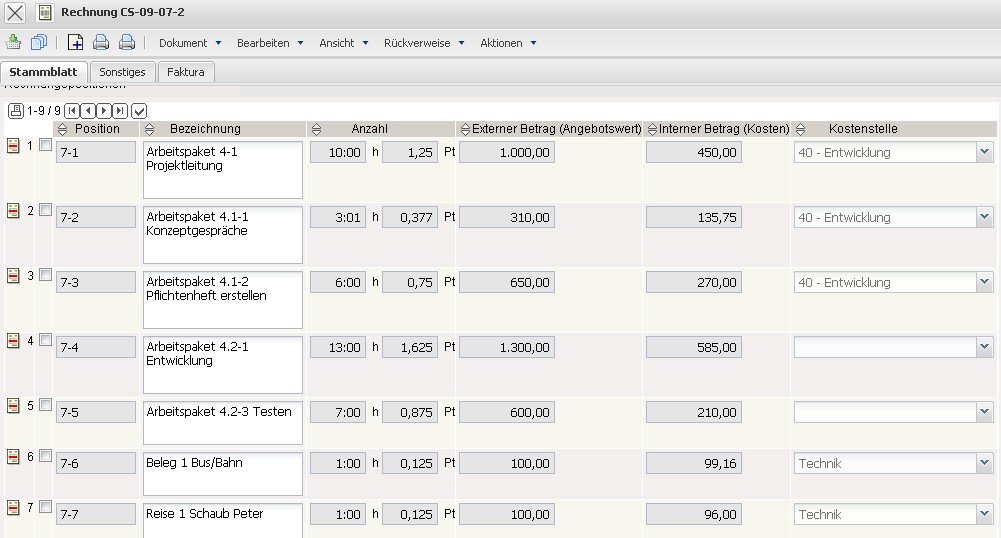Sort table by Position column arrows

click(x=63, y=129)
